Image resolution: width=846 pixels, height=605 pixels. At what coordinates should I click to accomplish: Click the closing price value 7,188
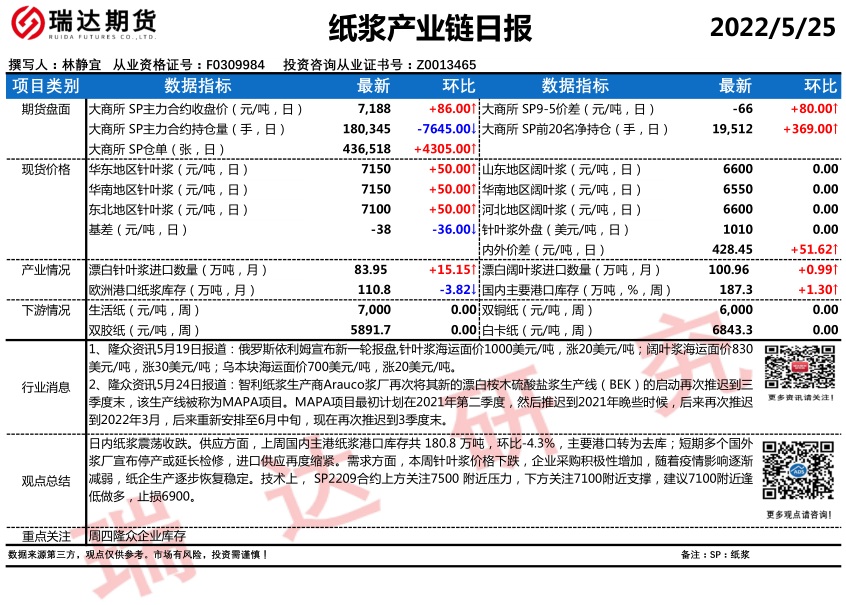tap(374, 109)
